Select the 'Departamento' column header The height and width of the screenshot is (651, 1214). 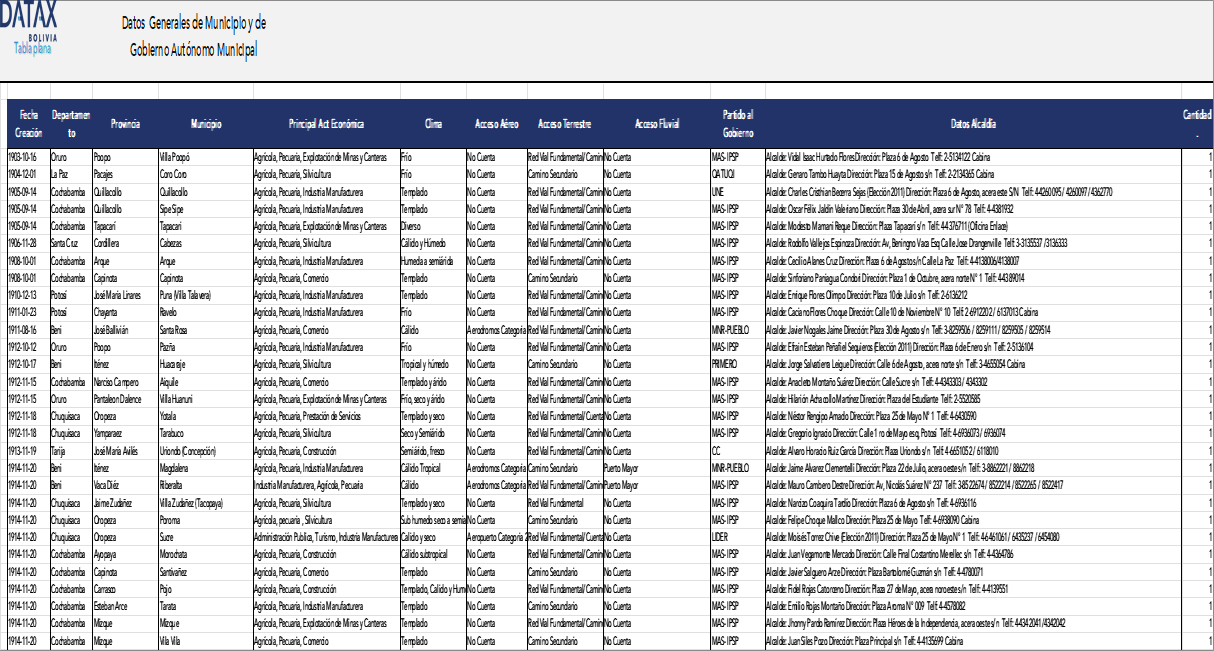coord(71,124)
